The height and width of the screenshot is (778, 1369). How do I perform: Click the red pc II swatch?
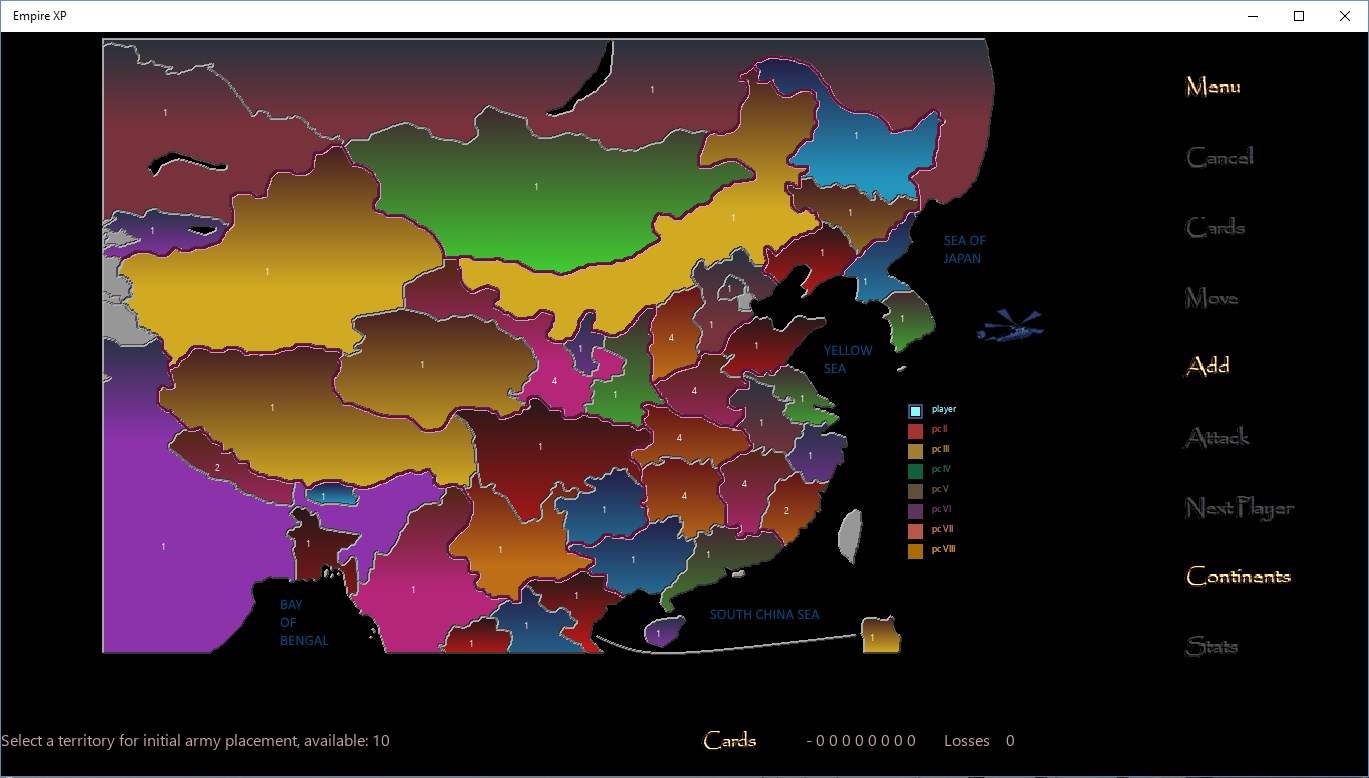pyautogui.click(x=915, y=431)
